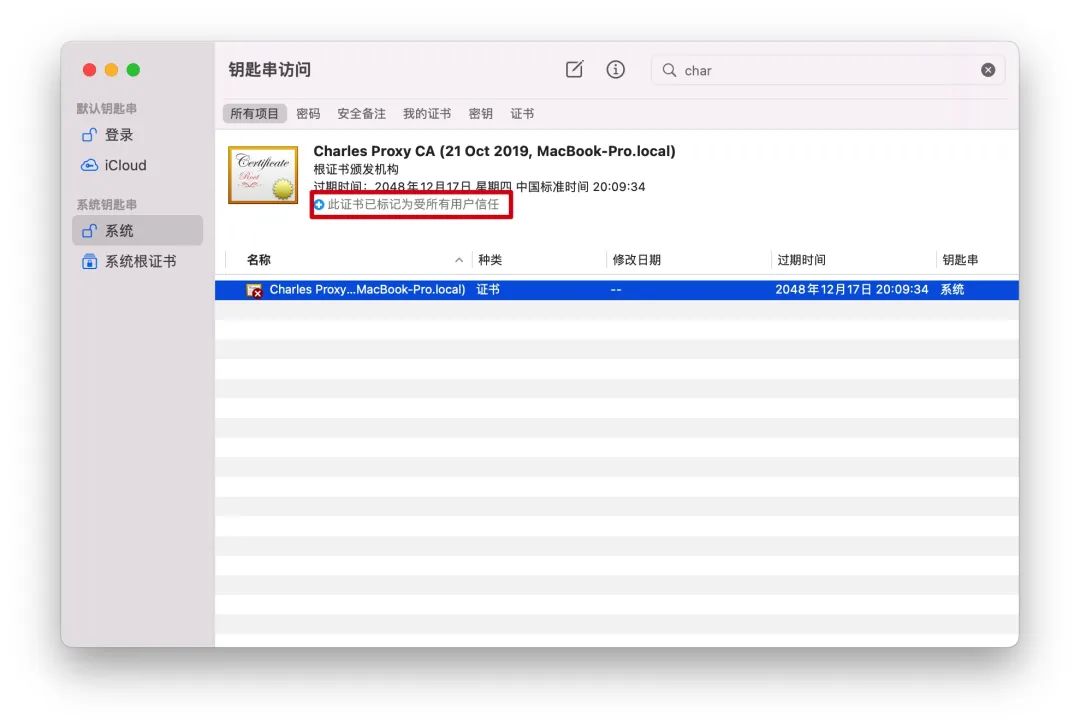Click the root certificate thumbnail image
The height and width of the screenshot is (728, 1080).
(x=263, y=175)
